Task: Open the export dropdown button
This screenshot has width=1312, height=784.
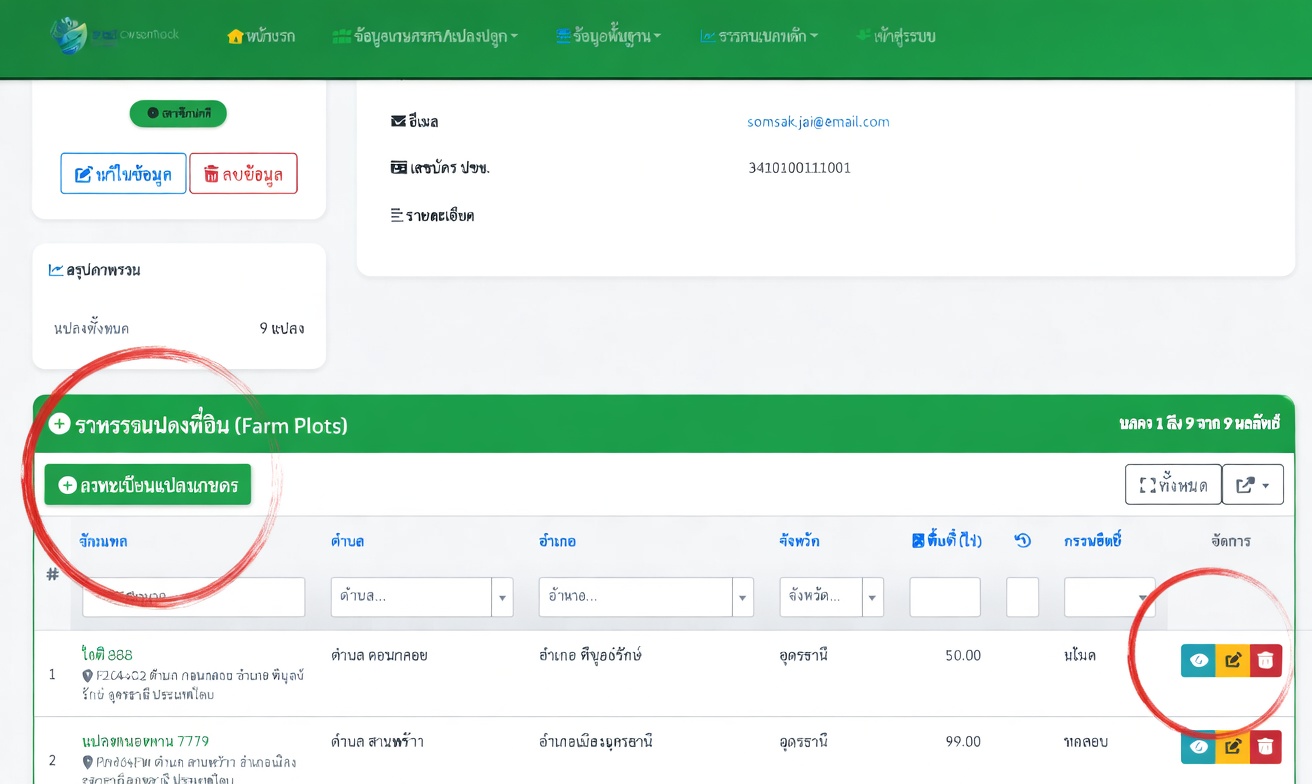Action: pos(1253,485)
